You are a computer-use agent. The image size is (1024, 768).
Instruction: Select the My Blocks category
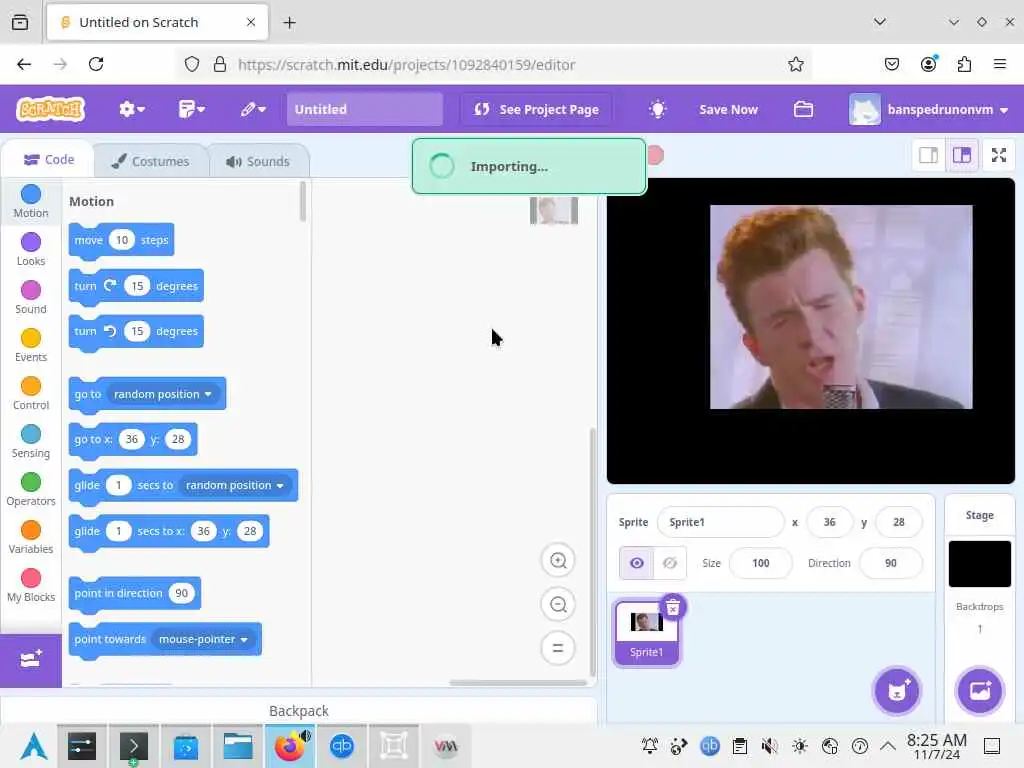pyautogui.click(x=31, y=585)
